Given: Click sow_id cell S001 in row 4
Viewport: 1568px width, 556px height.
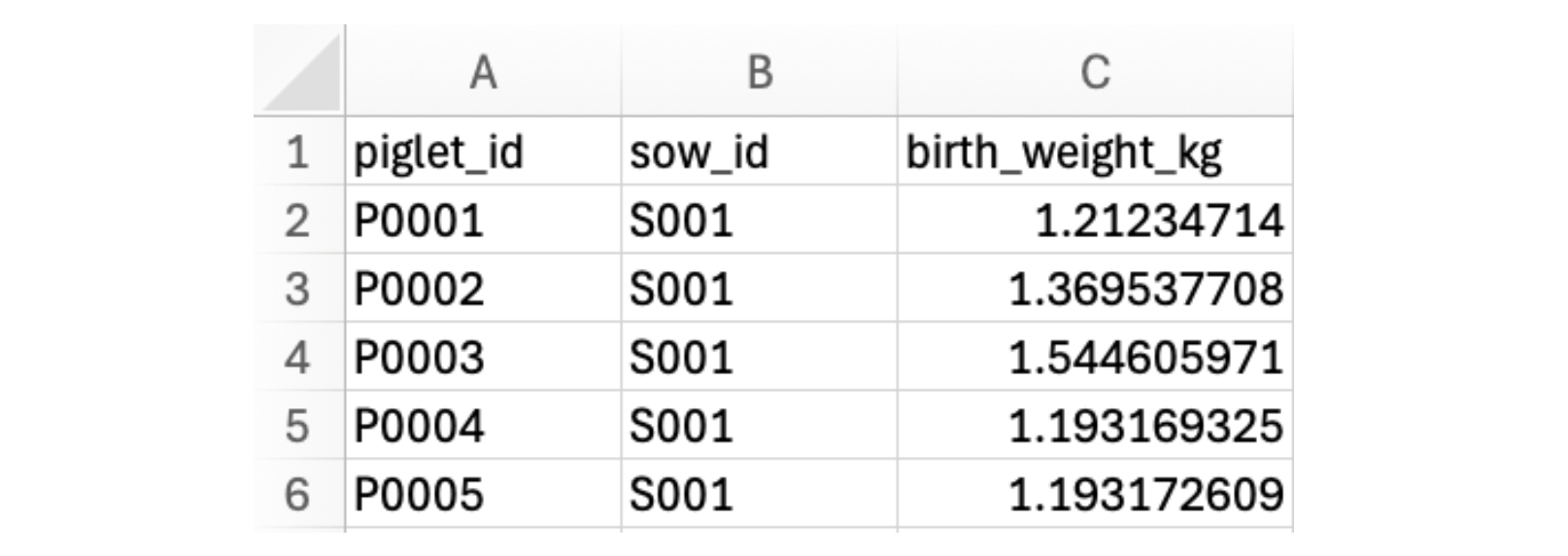Looking at the screenshot, I should pos(759,358).
